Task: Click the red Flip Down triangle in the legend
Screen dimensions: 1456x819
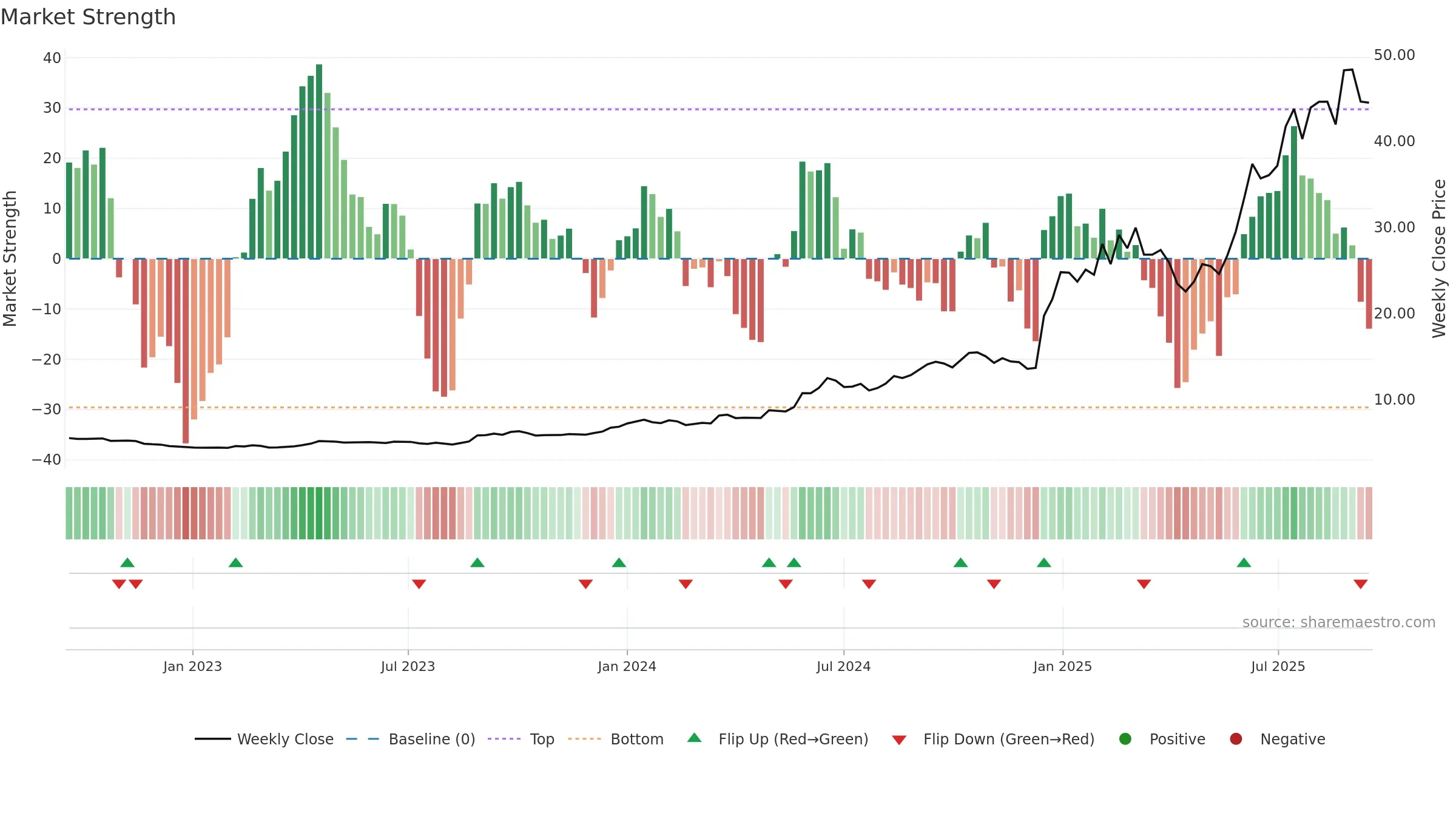Action: 899,740
